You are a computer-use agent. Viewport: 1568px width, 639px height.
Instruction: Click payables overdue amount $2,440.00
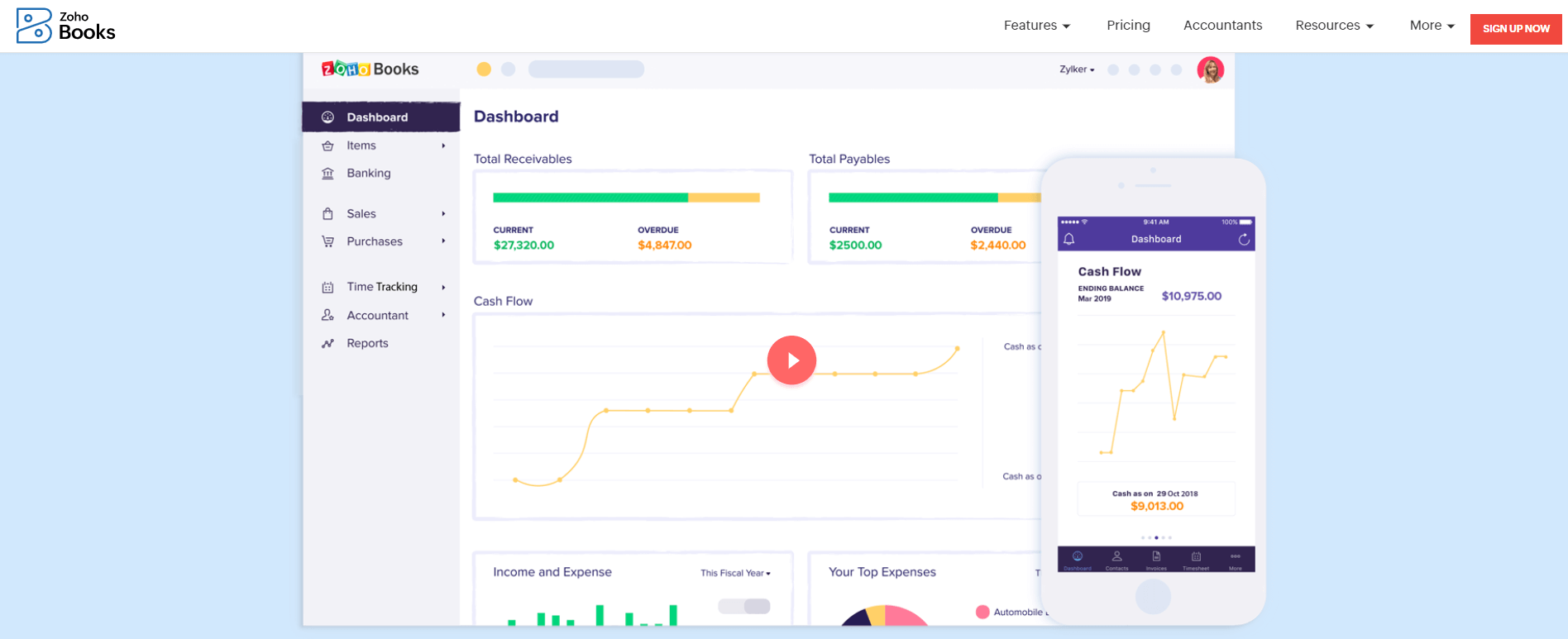coord(997,246)
